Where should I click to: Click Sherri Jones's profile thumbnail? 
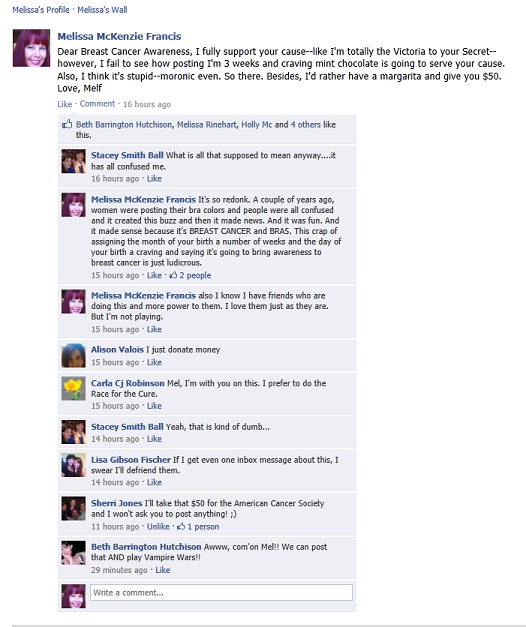[x=74, y=508]
